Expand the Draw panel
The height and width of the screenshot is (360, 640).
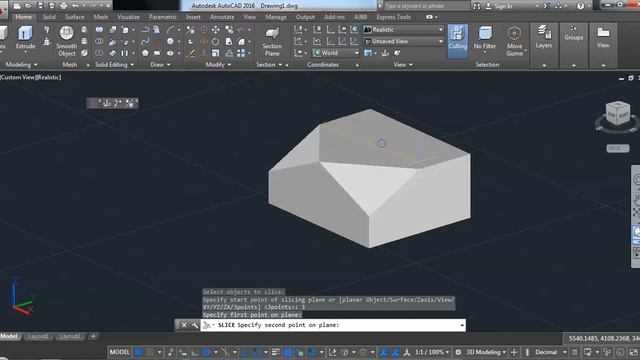click(x=160, y=64)
